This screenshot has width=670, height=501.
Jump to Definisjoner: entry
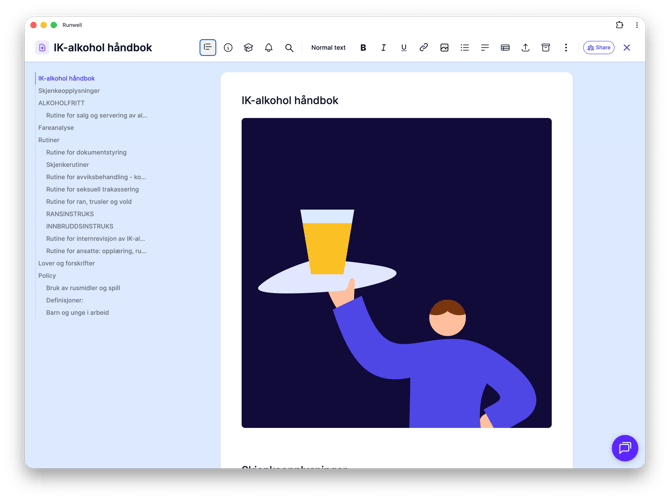pyautogui.click(x=65, y=301)
